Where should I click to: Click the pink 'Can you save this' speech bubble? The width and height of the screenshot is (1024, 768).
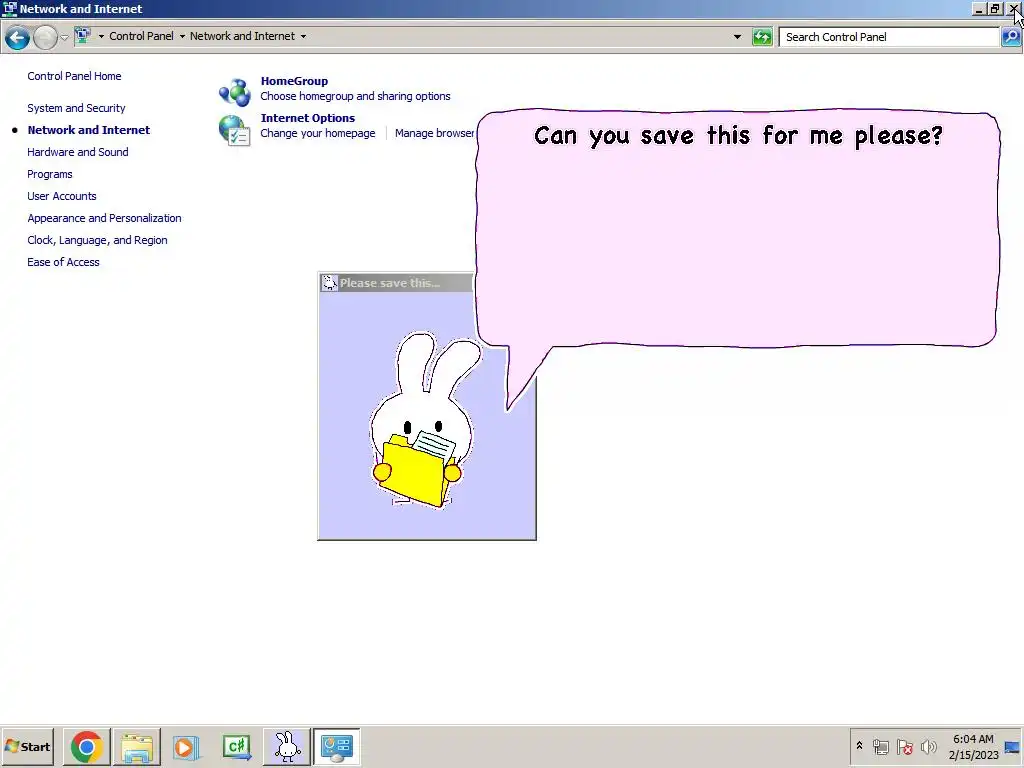(737, 229)
